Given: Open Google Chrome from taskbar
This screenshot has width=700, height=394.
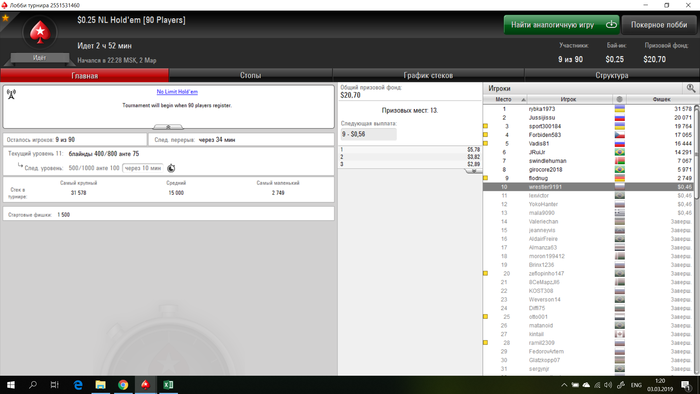Looking at the screenshot, I should coord(123,385).
